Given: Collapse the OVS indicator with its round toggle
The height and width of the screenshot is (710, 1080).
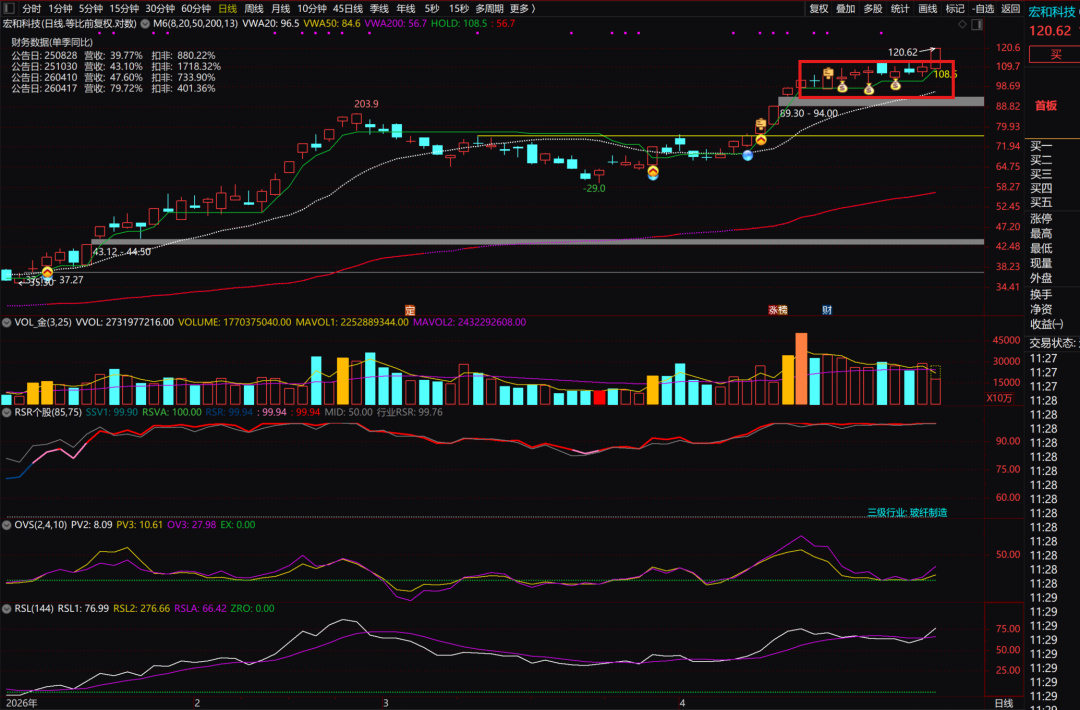Looking at the screenshot, I should 7,525.
